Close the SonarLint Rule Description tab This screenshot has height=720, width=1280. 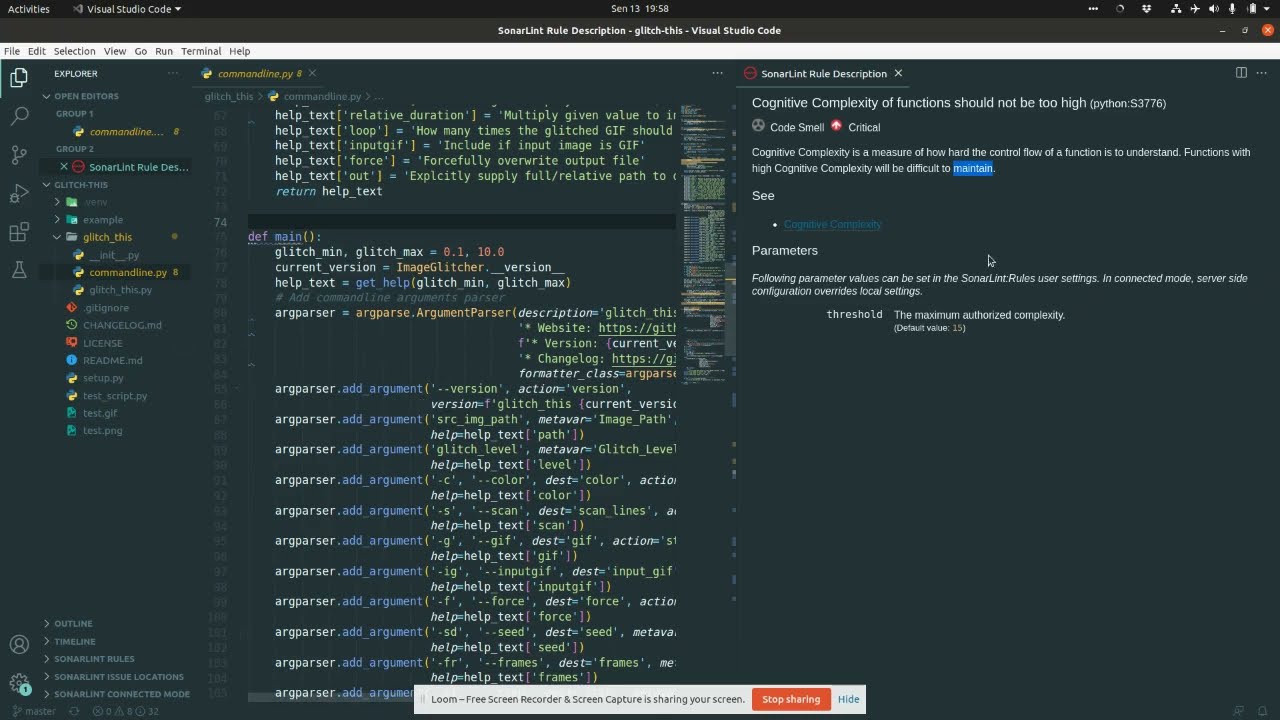click(x=898, y=73)
